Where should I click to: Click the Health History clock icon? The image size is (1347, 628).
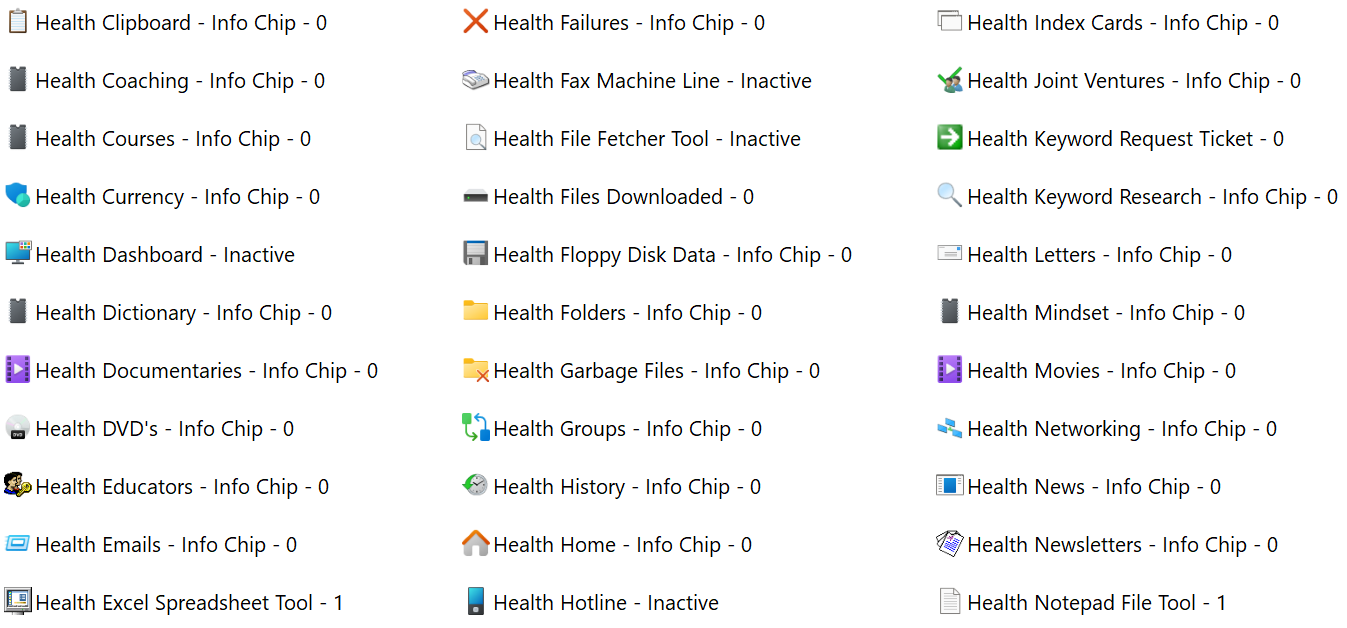pyautogui.click(x=476, y=486)
